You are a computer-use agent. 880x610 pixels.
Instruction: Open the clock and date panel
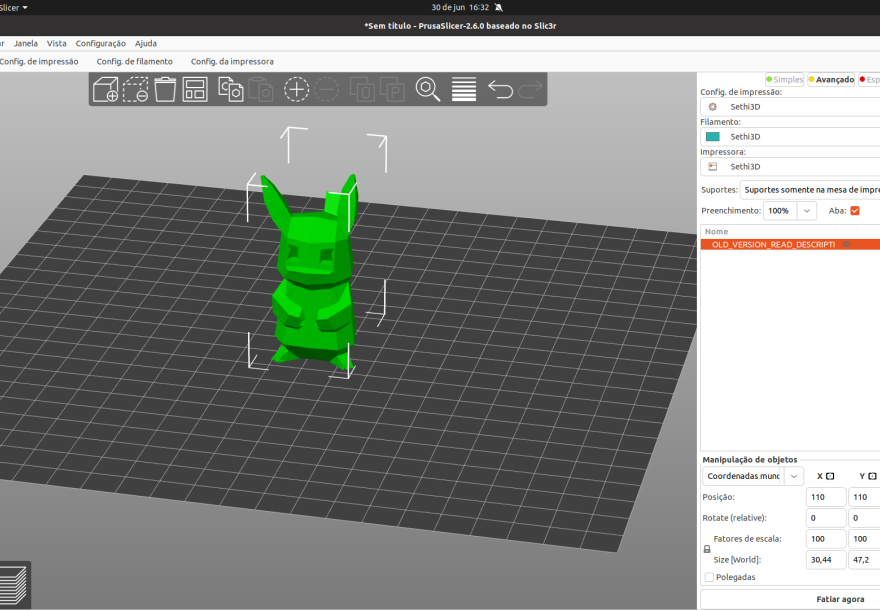pyautogui.click(x=460, y=7)
